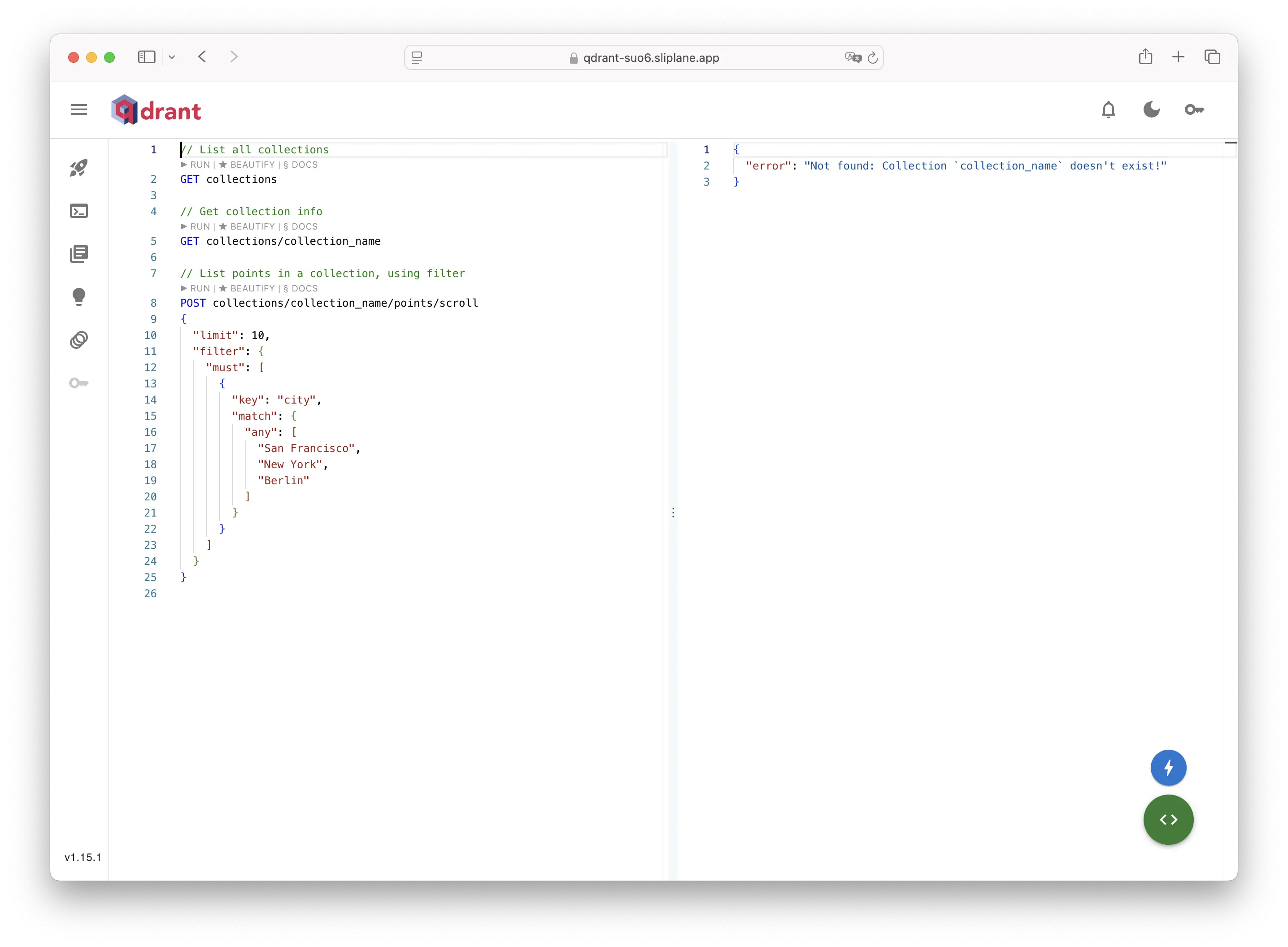
Task: Open the Console terminal icon in sidebar
Action: tap(79, 211)
